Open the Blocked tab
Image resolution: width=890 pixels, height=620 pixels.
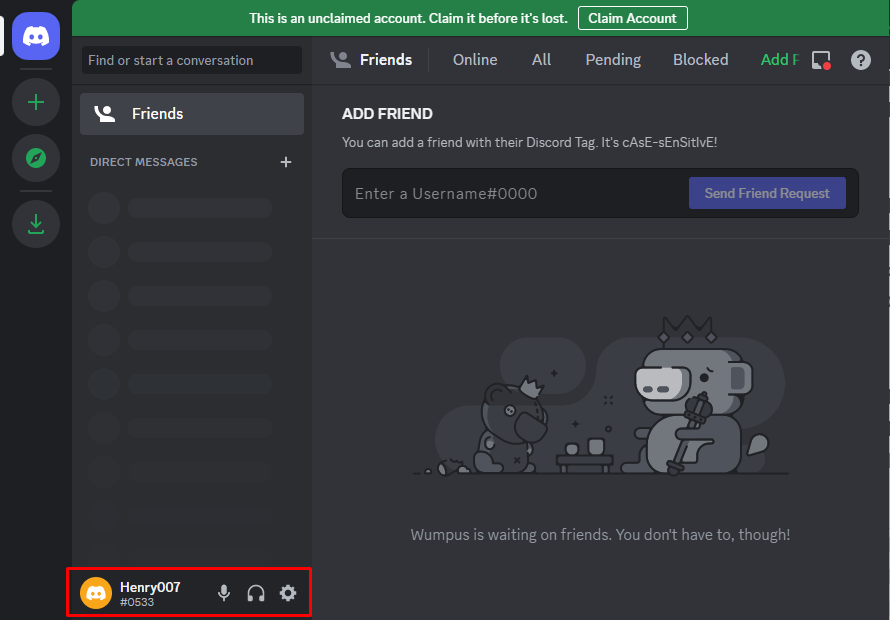(700, 60)
